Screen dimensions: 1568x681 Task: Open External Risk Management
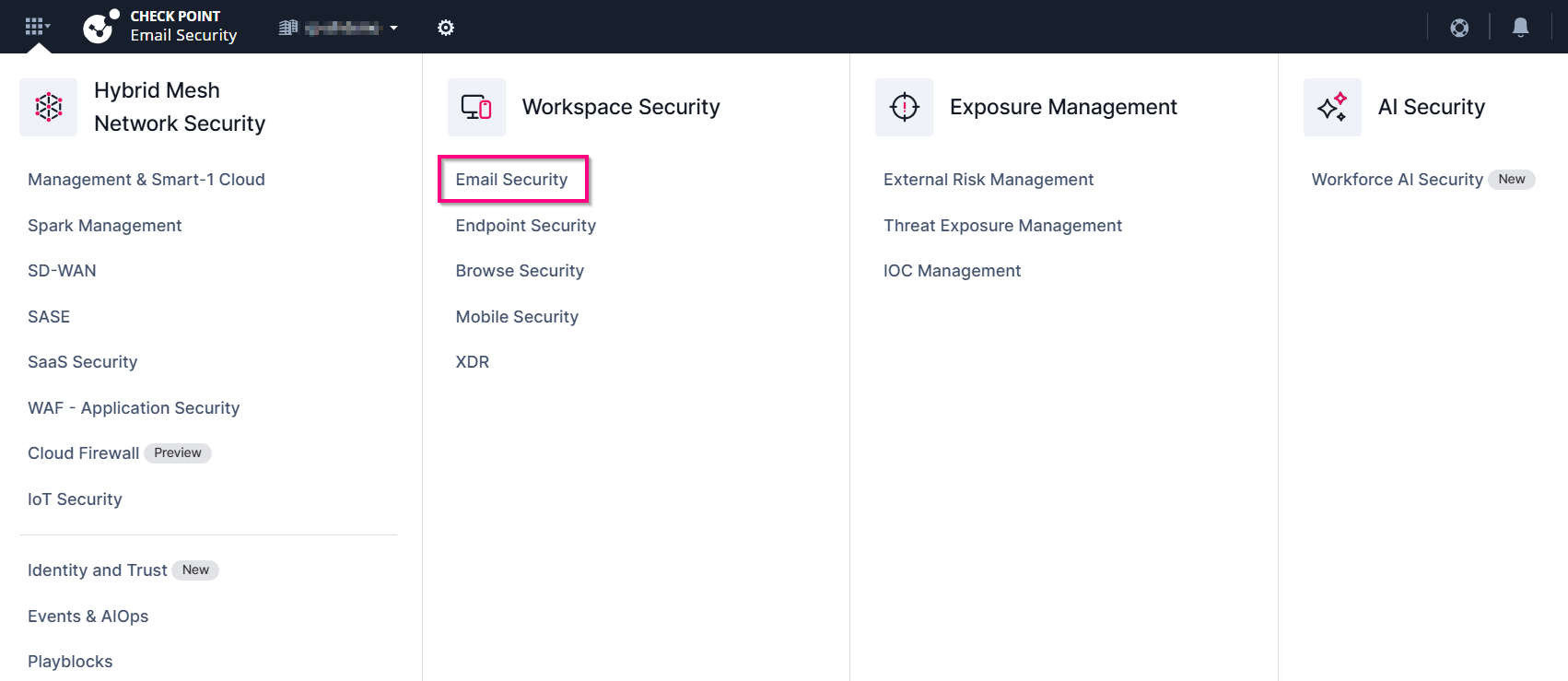click(x=989, y=180)
